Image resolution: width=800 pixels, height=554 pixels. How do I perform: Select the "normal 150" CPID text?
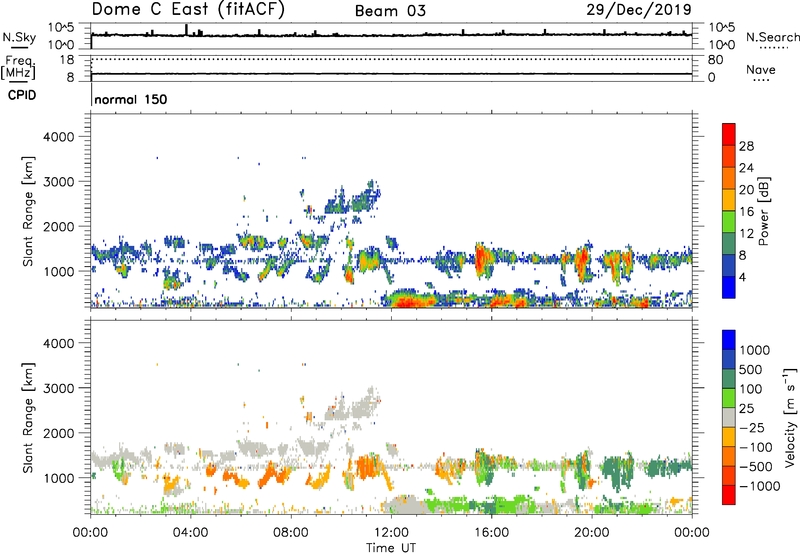131,99
